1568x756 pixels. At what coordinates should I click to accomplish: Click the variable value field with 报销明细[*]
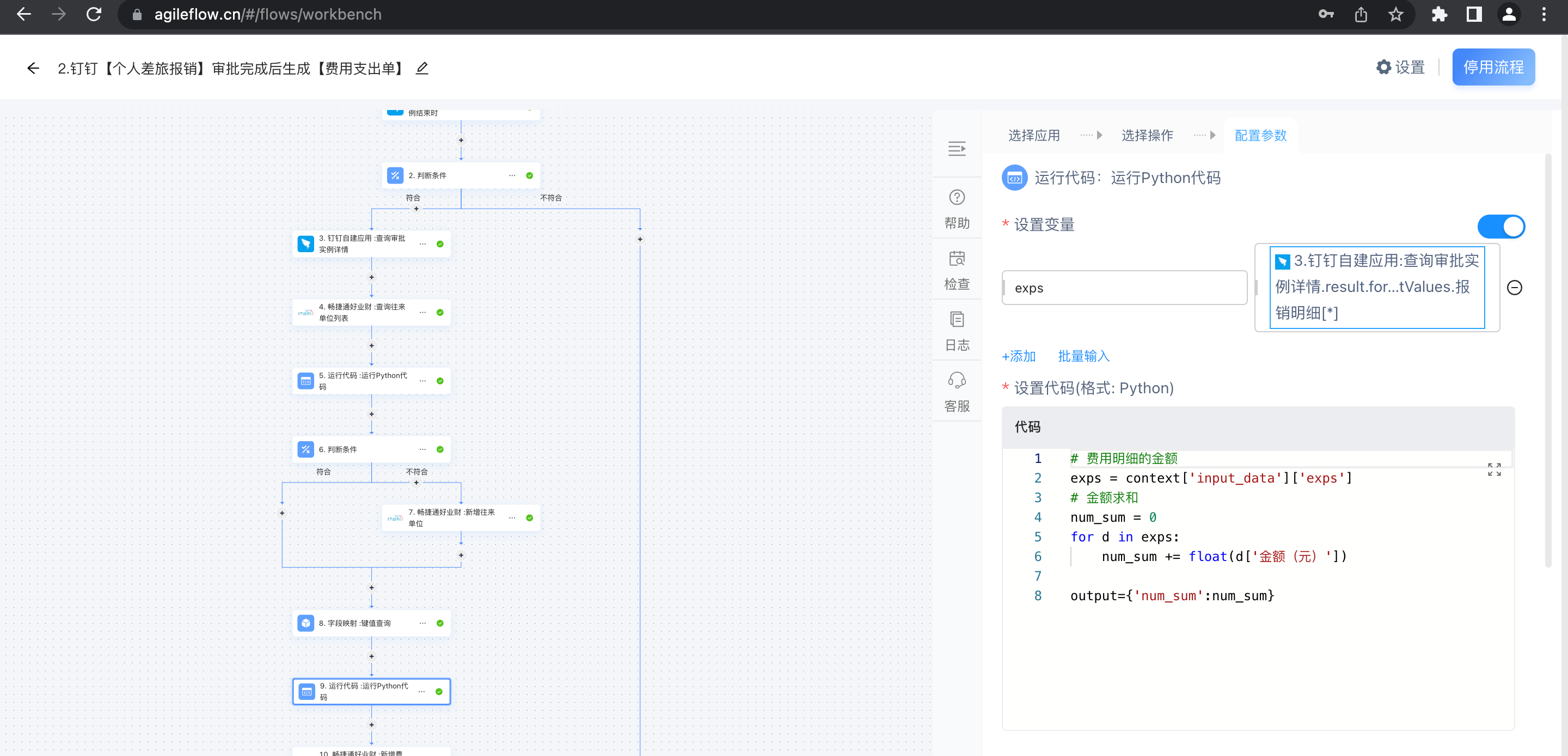pyautogui.click(x=1376, y=287)
